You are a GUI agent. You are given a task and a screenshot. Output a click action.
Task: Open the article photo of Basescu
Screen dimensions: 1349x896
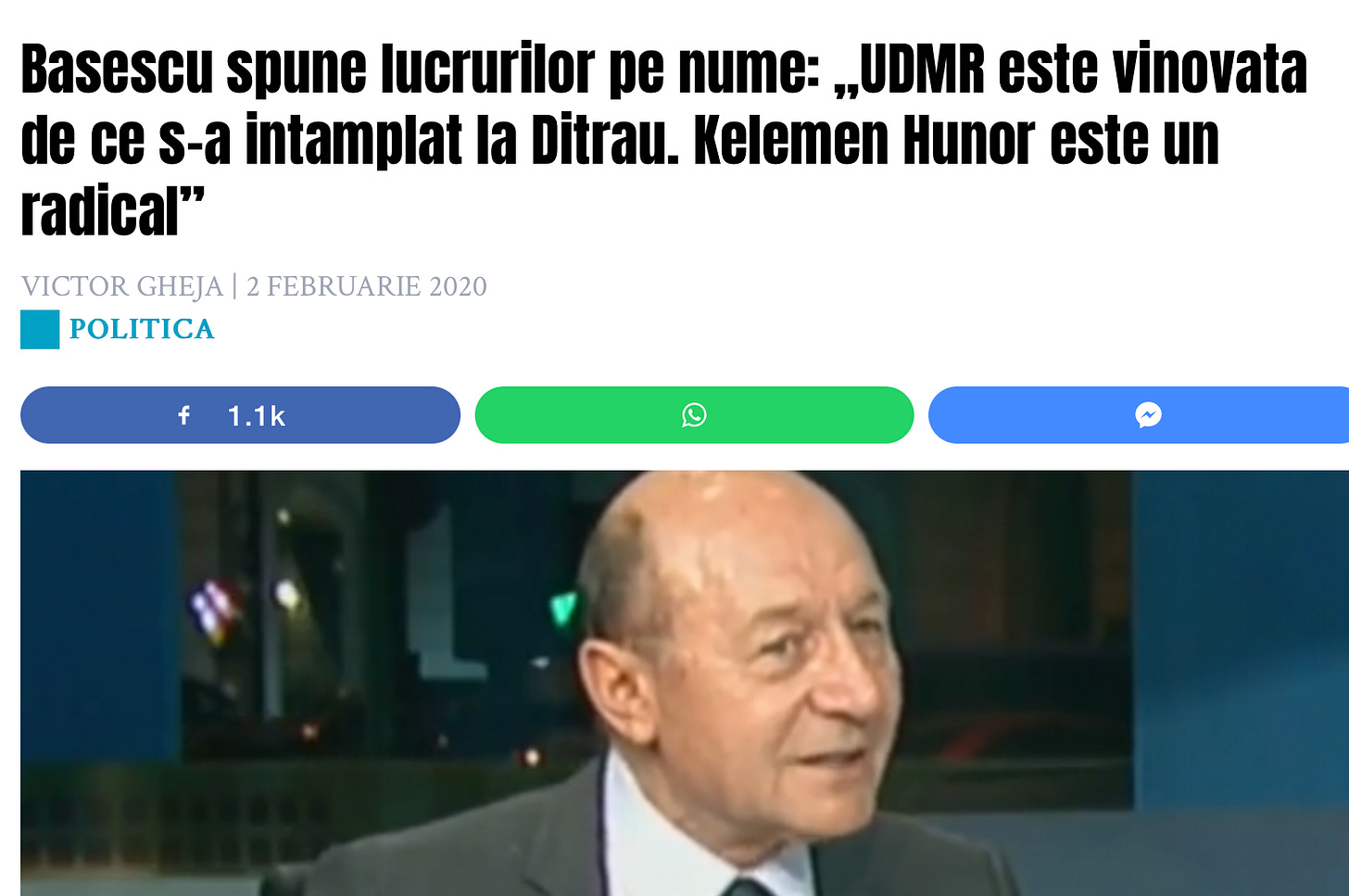pos(685,683)
